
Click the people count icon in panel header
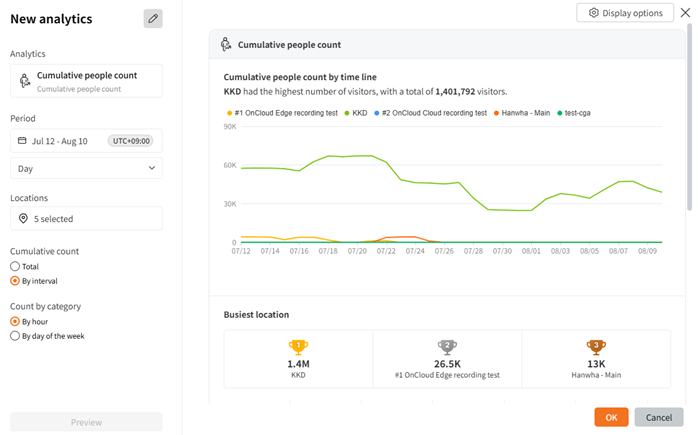tap(227, 44)
